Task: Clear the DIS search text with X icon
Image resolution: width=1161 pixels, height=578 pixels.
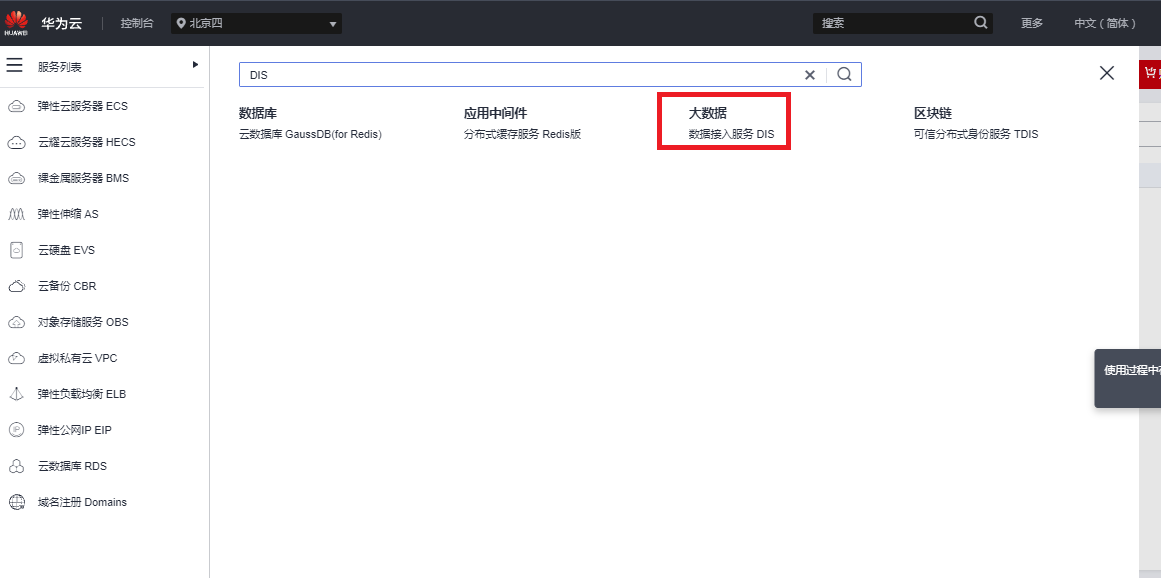Action: 810,75
